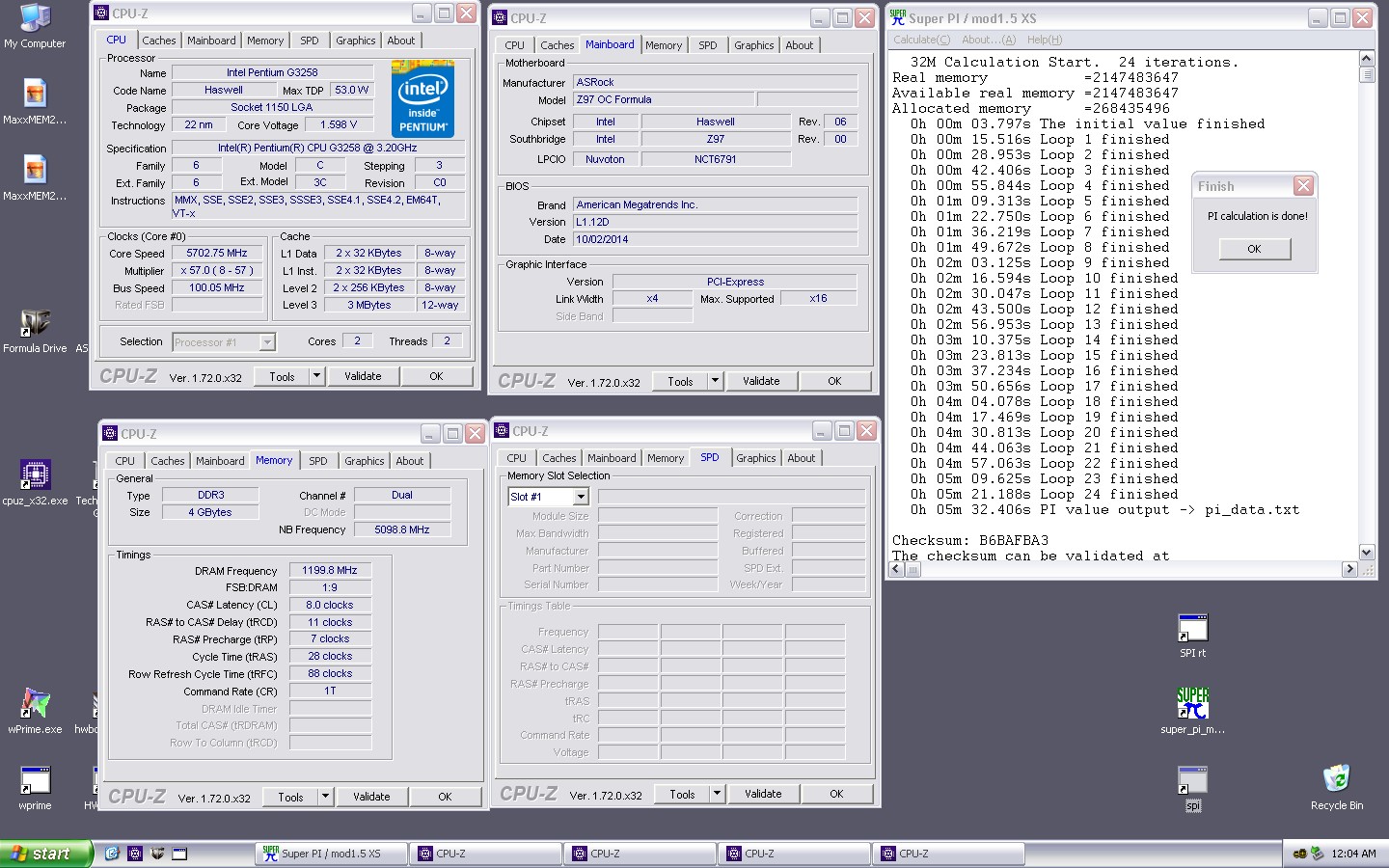Screen dimensions: 1389x868
Task: Open the Slot #1 memory slot dropdown
Action: pos(581,497)
